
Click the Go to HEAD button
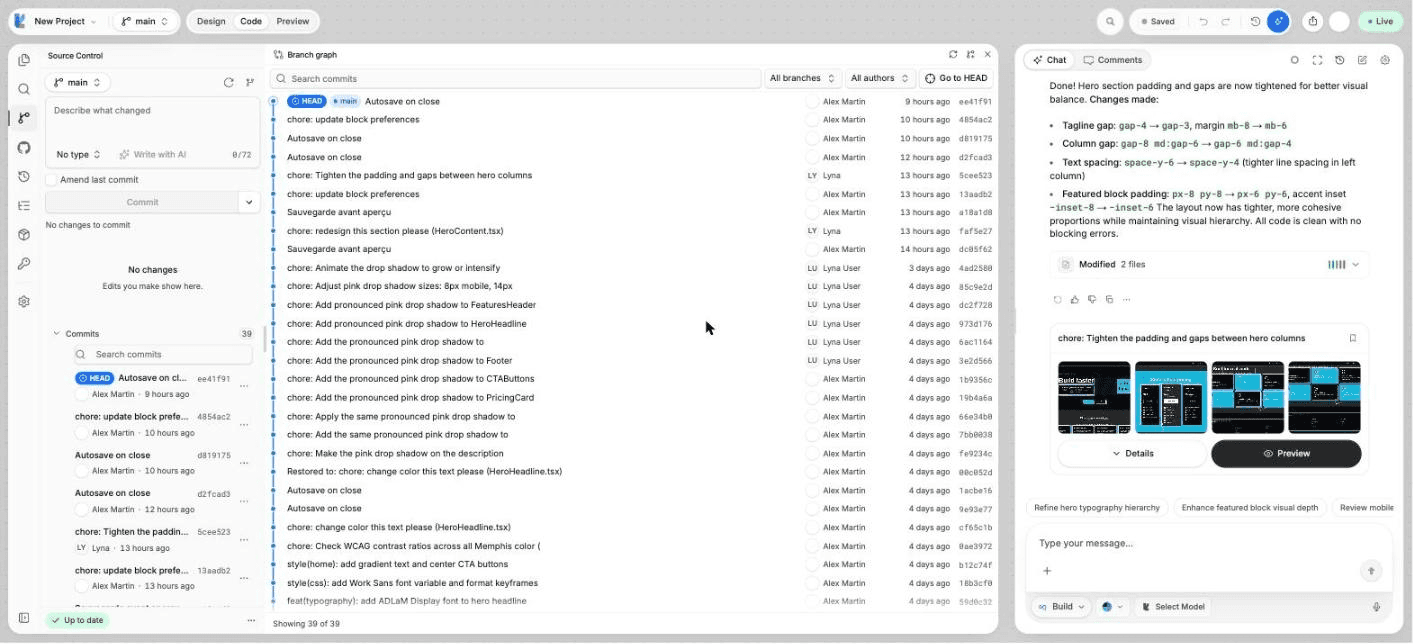(956, 78)
